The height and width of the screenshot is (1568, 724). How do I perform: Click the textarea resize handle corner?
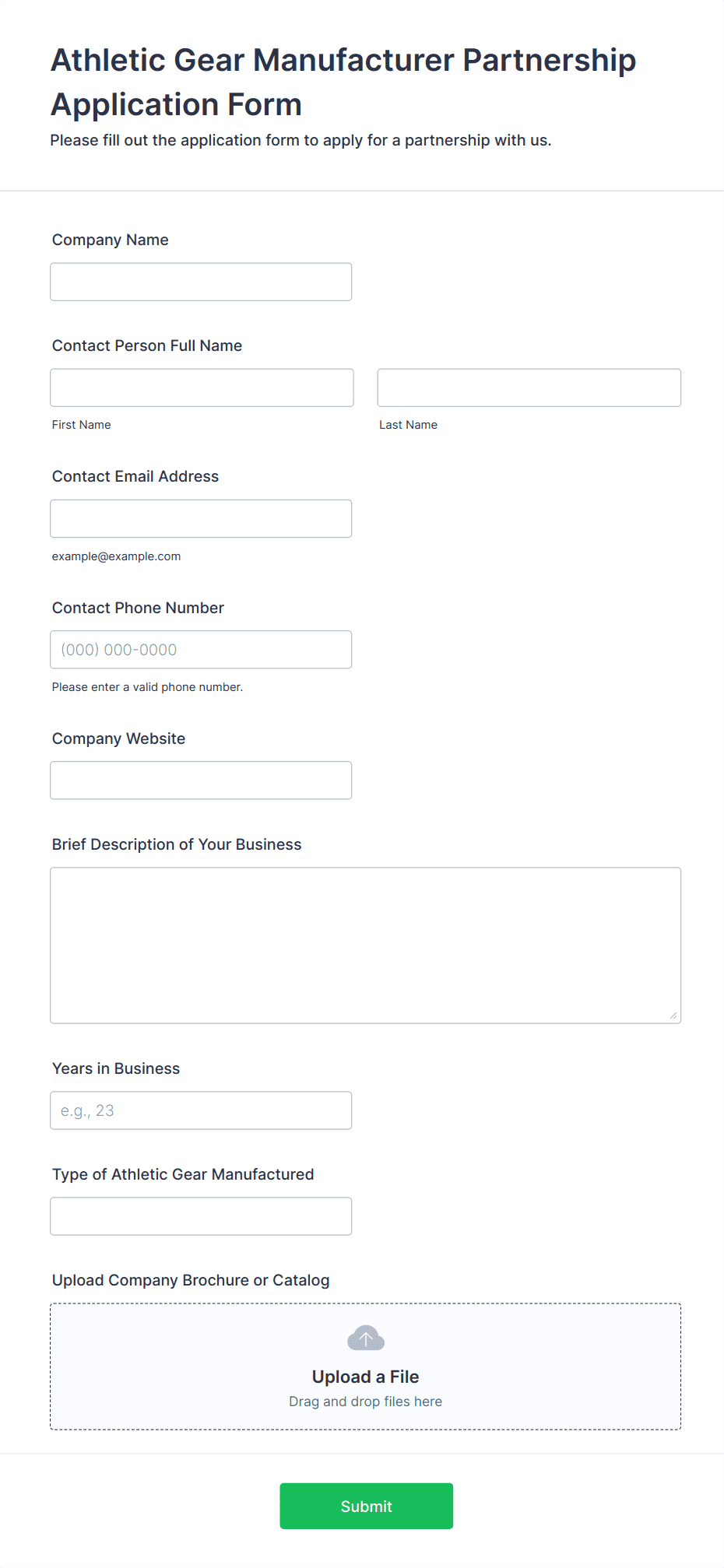[x=673, y=1015]
